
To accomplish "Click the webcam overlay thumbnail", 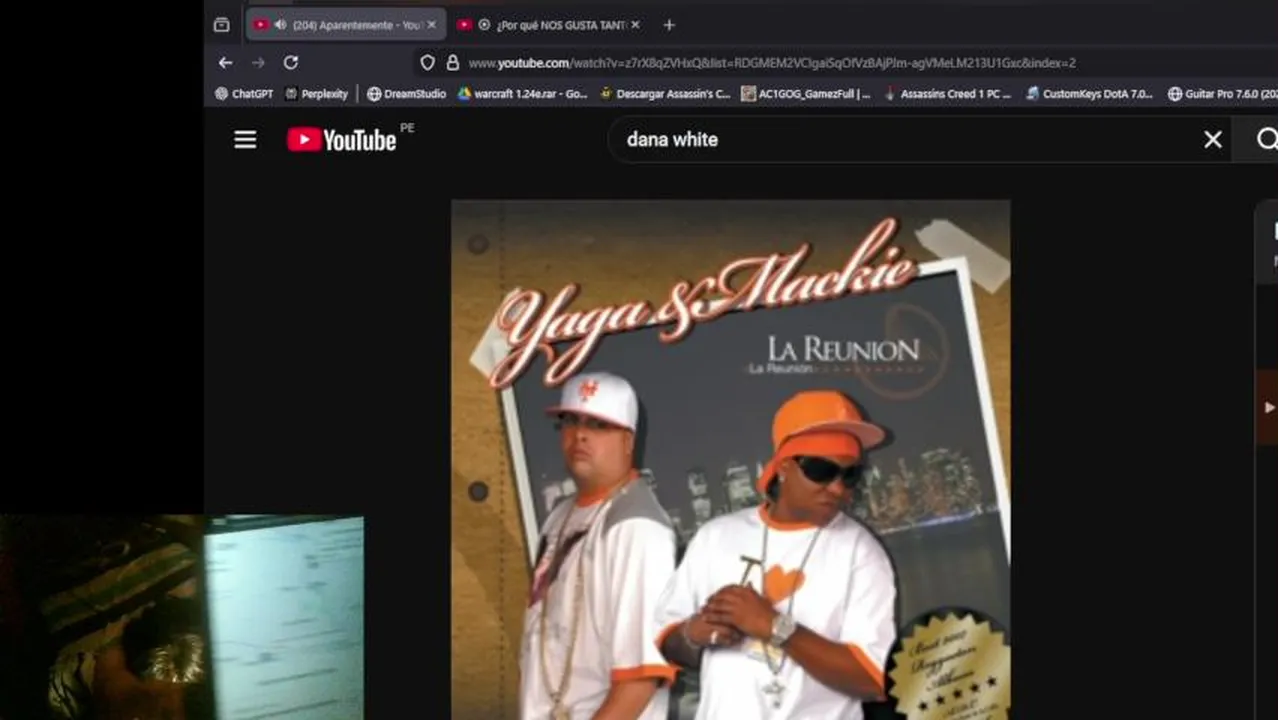I will (x=182, y=617).
